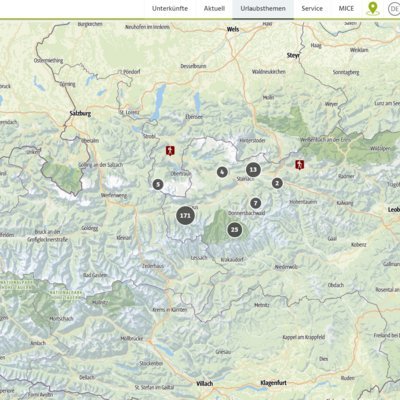Expand the cluster marker showing 7
400x400 pixels.
(x=256, y=203)
